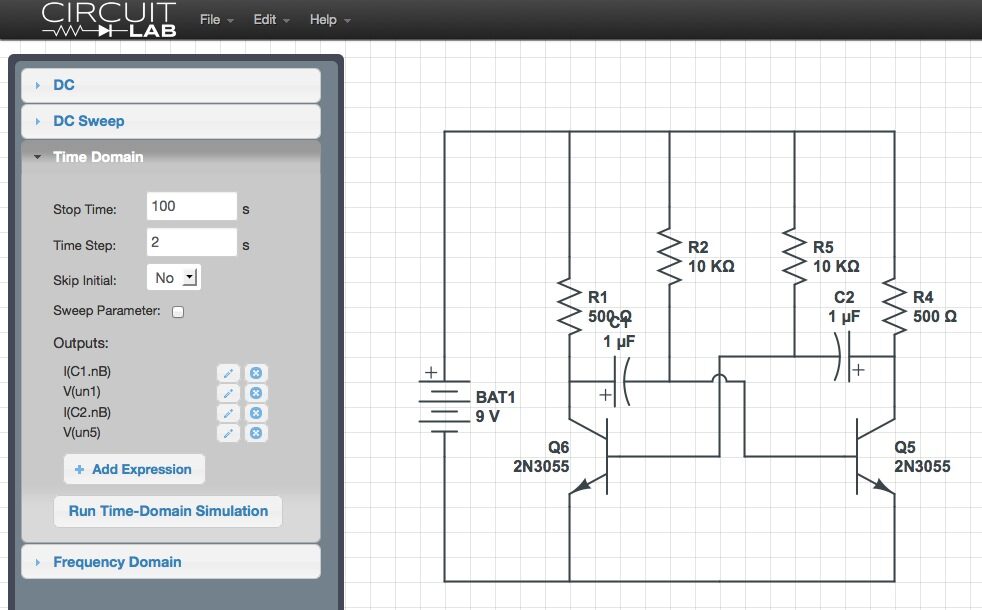Click pencil icon next to V(un1)
Screen dimensions: 982x610
(x=228, y=393)
